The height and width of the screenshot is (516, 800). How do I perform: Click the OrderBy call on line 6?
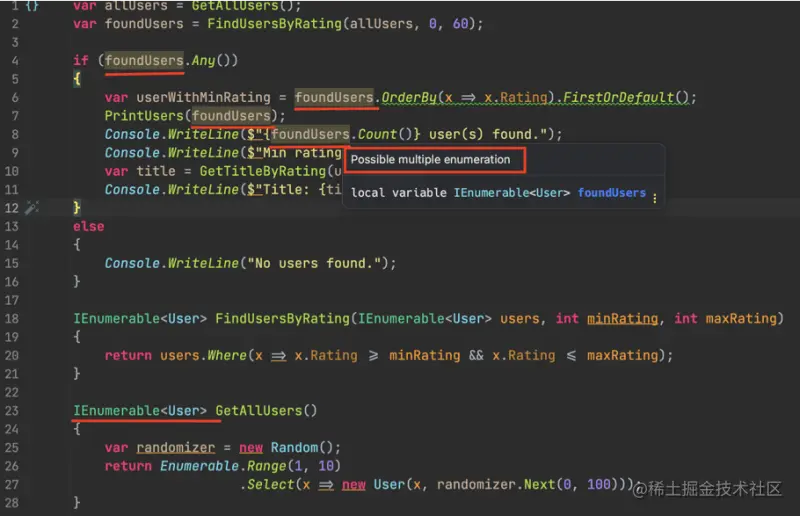pyautogui.click(x=409, y=97)
